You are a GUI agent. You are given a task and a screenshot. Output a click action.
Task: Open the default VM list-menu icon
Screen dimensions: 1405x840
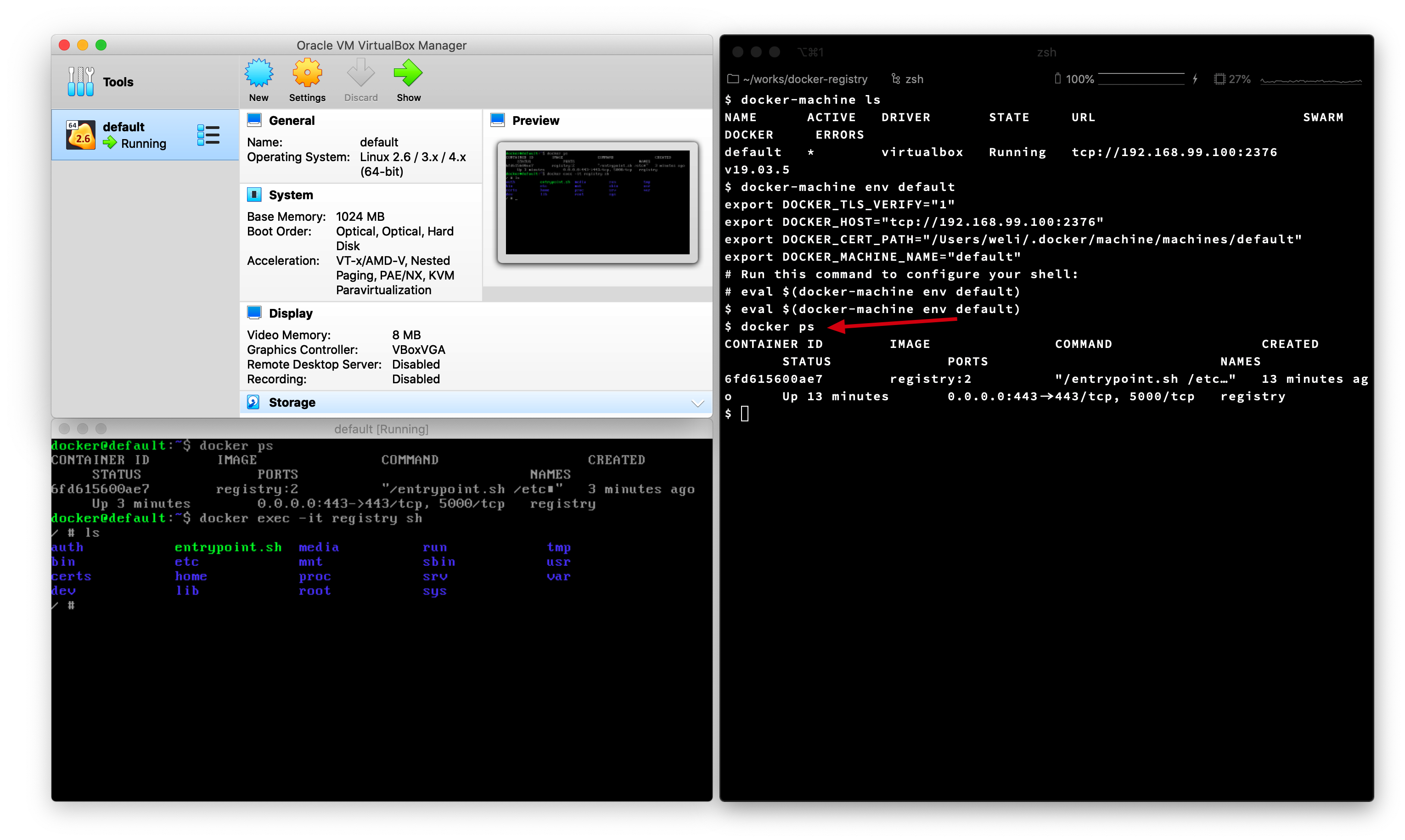tap(208, 134)
